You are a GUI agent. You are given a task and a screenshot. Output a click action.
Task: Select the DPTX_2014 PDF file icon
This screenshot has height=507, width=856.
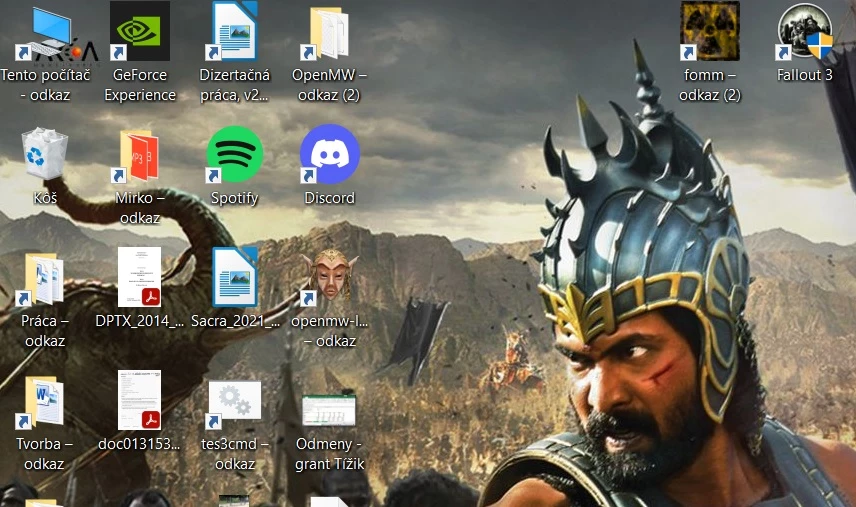(x=140, y=277)
